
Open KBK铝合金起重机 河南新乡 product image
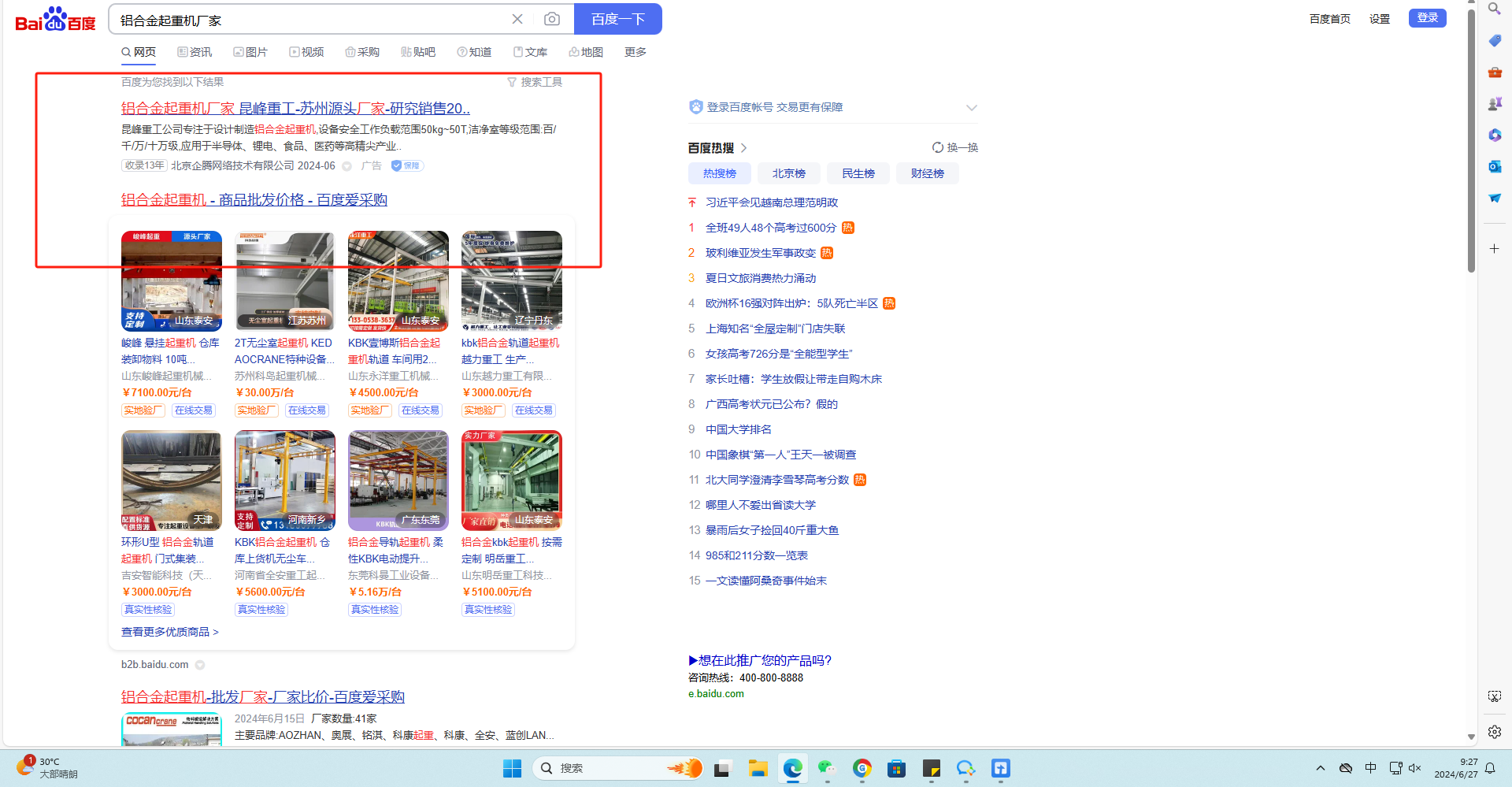[x=285, y=481]
